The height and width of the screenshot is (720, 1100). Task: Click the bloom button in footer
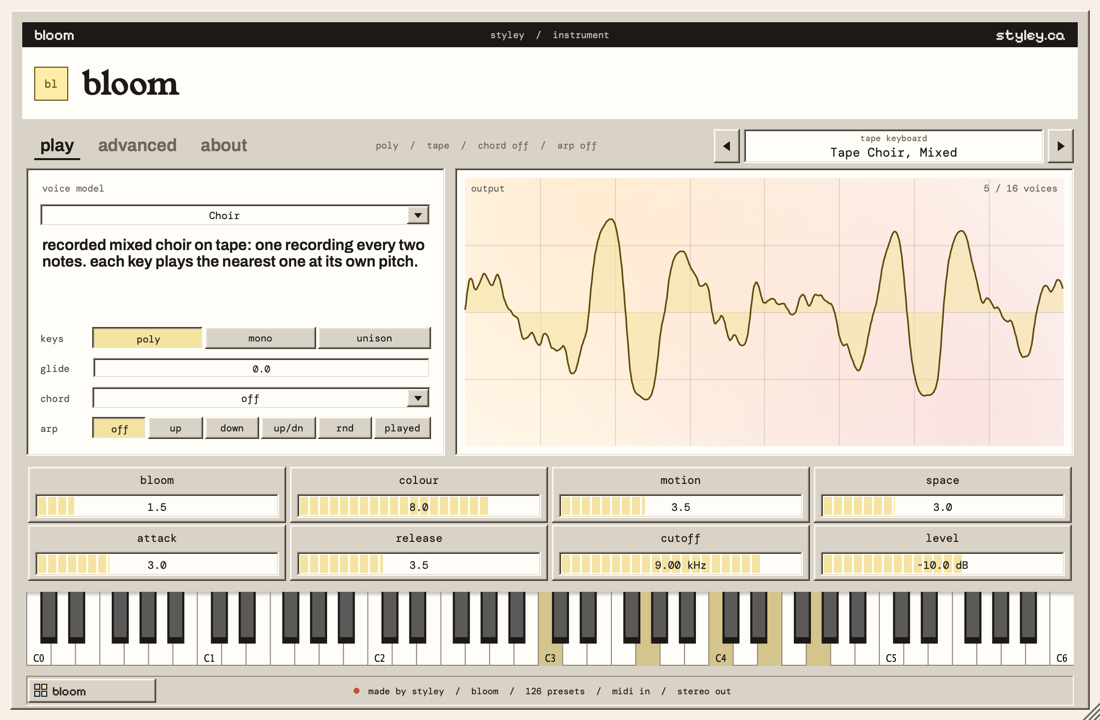(x=91, y=691)
